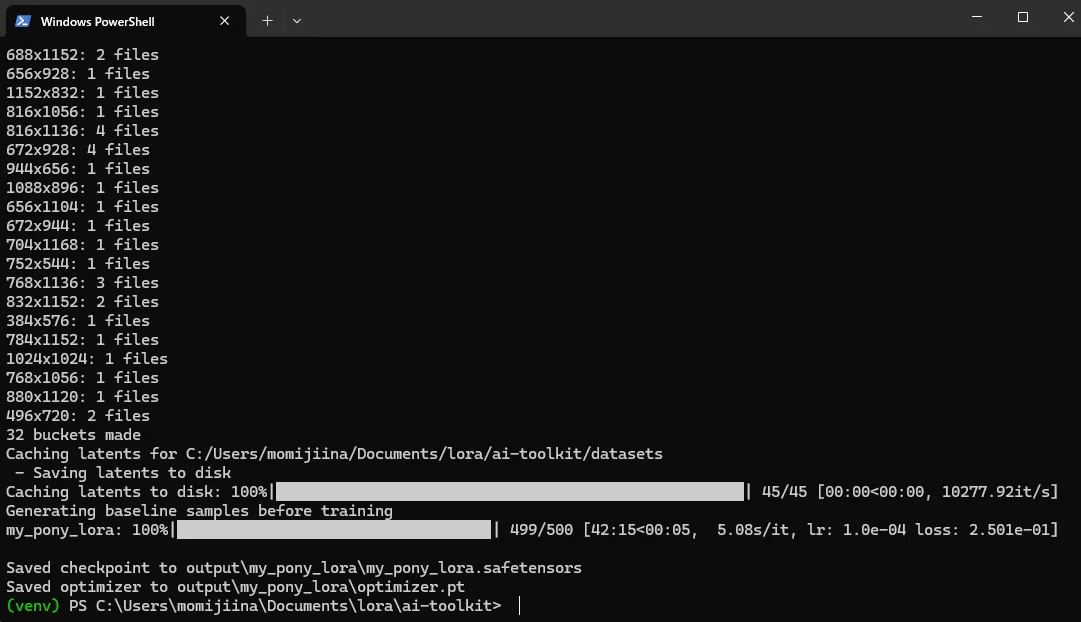Expand the new tab profile dropdown chevron
The image size is (1081, 622).
[x=297, y=20]
